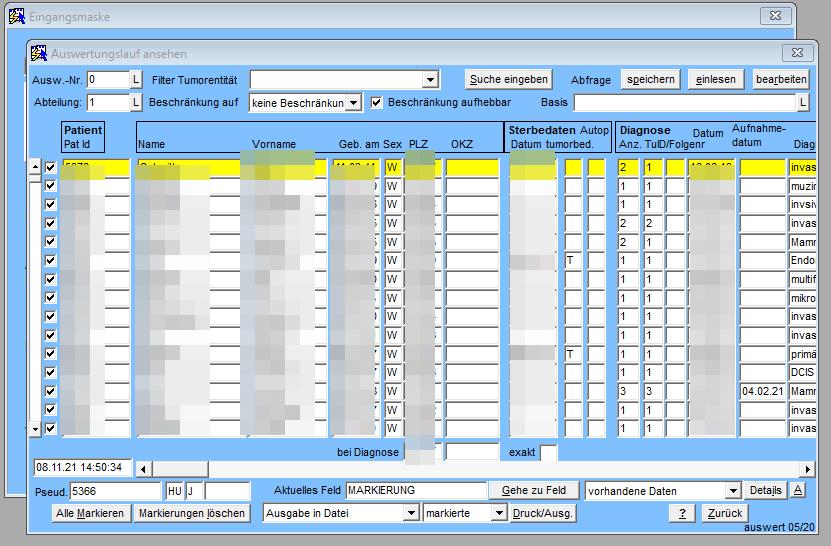
Task: Click the table's vertical scroll up arrow
Action: [x=35, y=166]
